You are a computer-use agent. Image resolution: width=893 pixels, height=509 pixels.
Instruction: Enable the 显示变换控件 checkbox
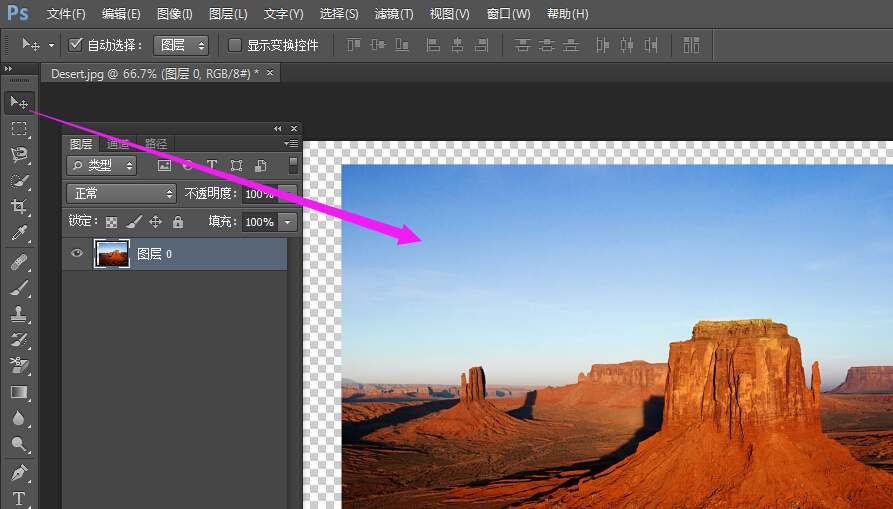tap(235, 45)
